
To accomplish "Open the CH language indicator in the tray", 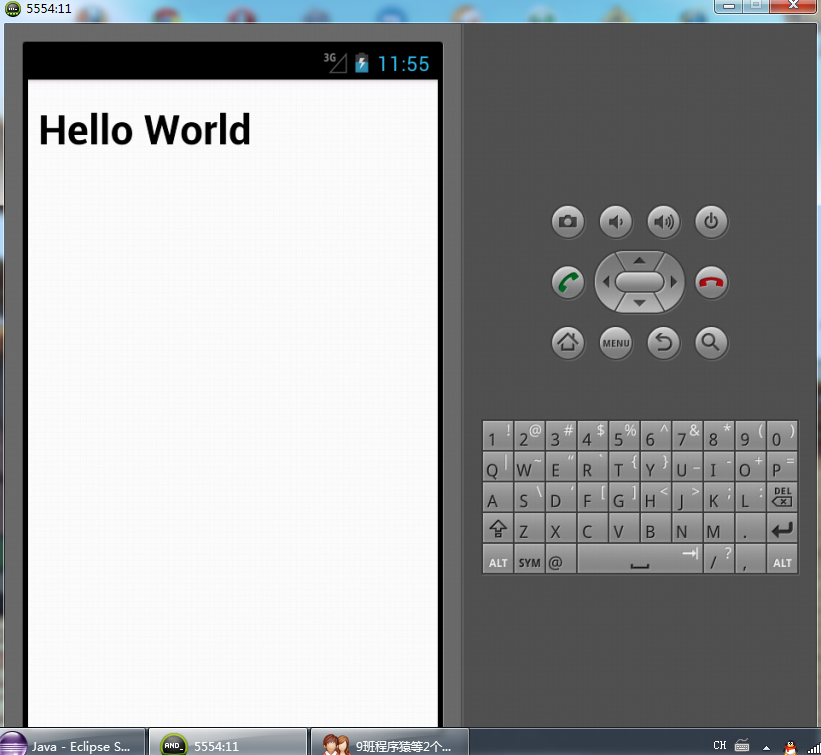I will pos(718,744).
